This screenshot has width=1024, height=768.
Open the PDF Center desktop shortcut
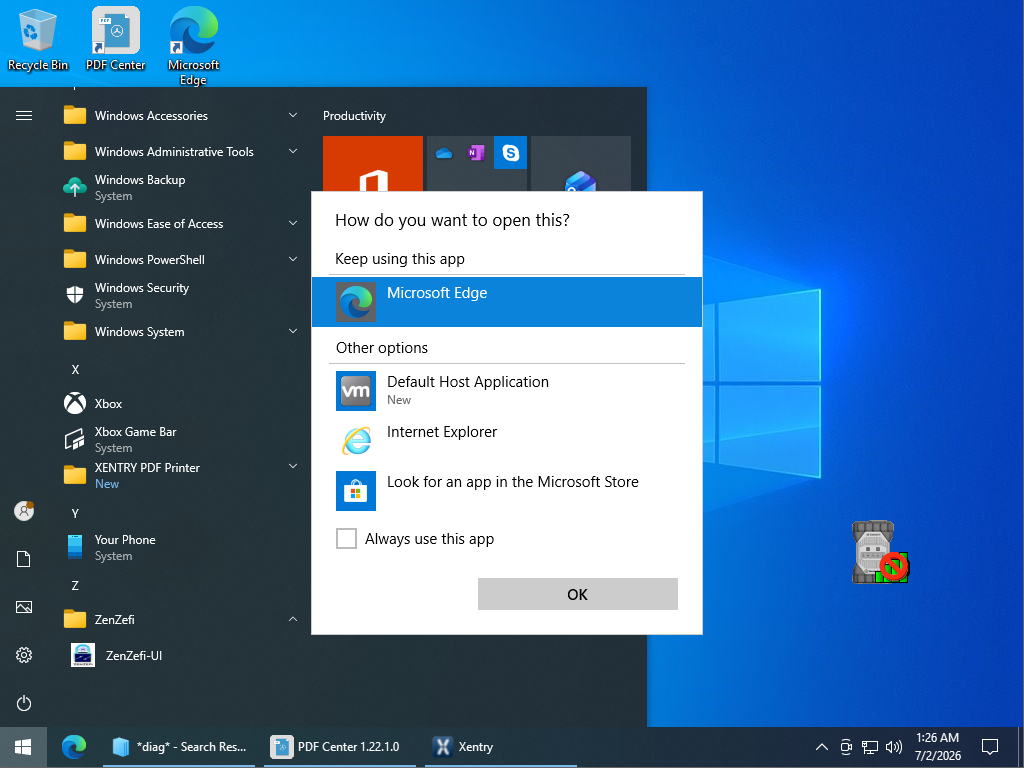[x=116, y=40]
